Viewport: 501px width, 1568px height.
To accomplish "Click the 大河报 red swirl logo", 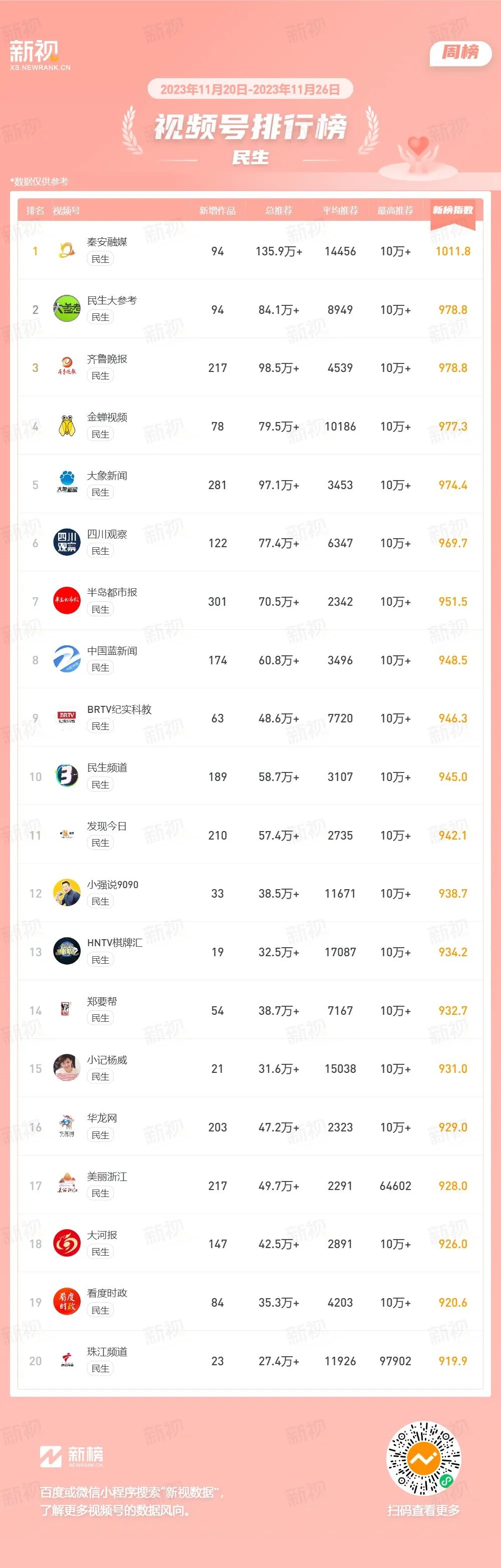I will coord(67,1244).
